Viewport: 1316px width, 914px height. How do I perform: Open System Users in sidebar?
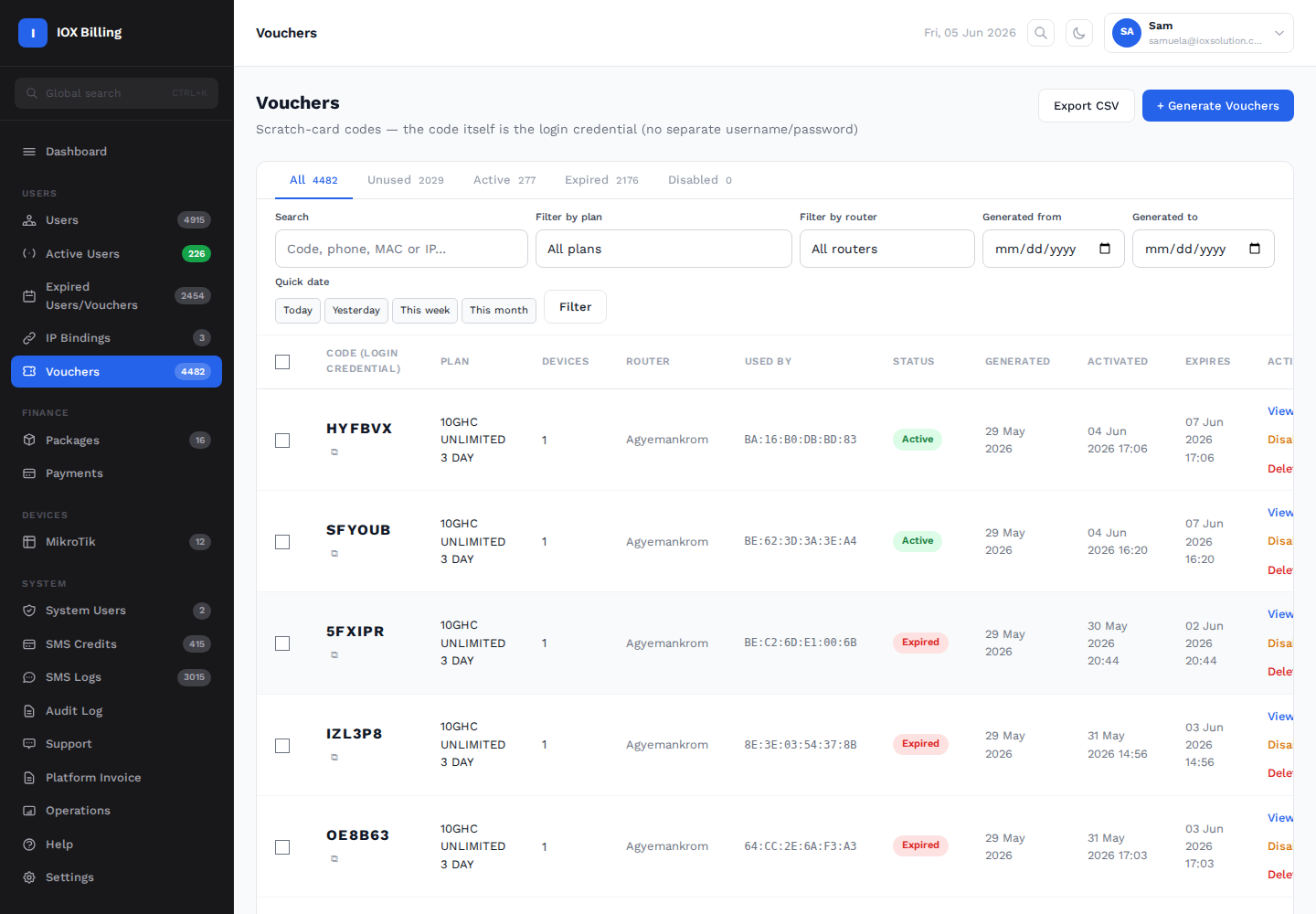point(116,611)
